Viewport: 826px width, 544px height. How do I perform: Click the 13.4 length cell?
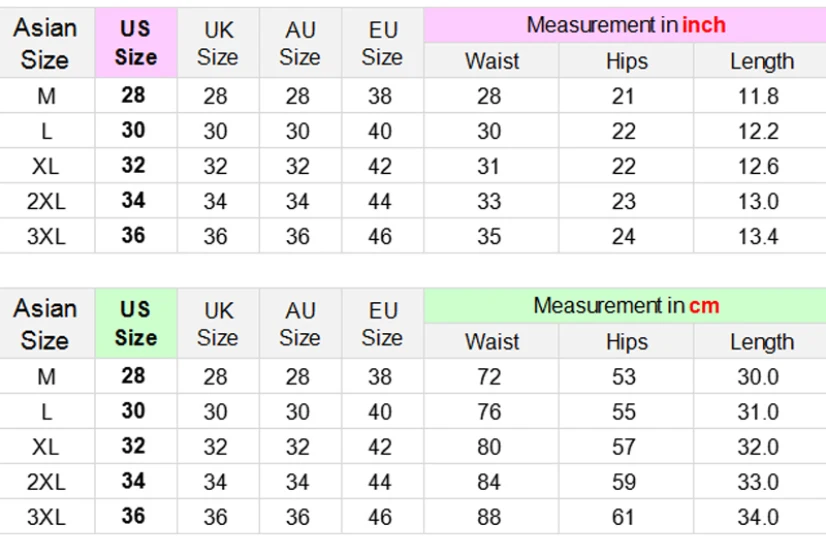[758, 236]
